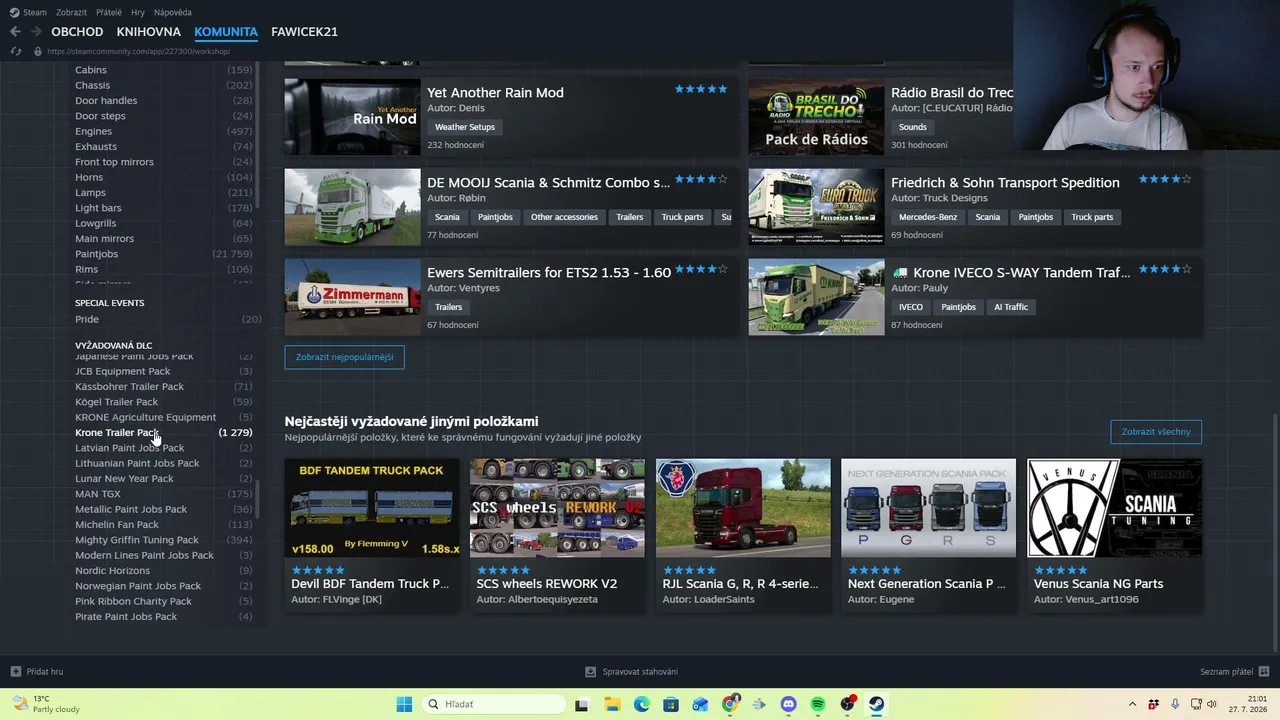Open Outlook from the taskbar
The width and height of the screenshot is (1280, 720).
(700, 704)
